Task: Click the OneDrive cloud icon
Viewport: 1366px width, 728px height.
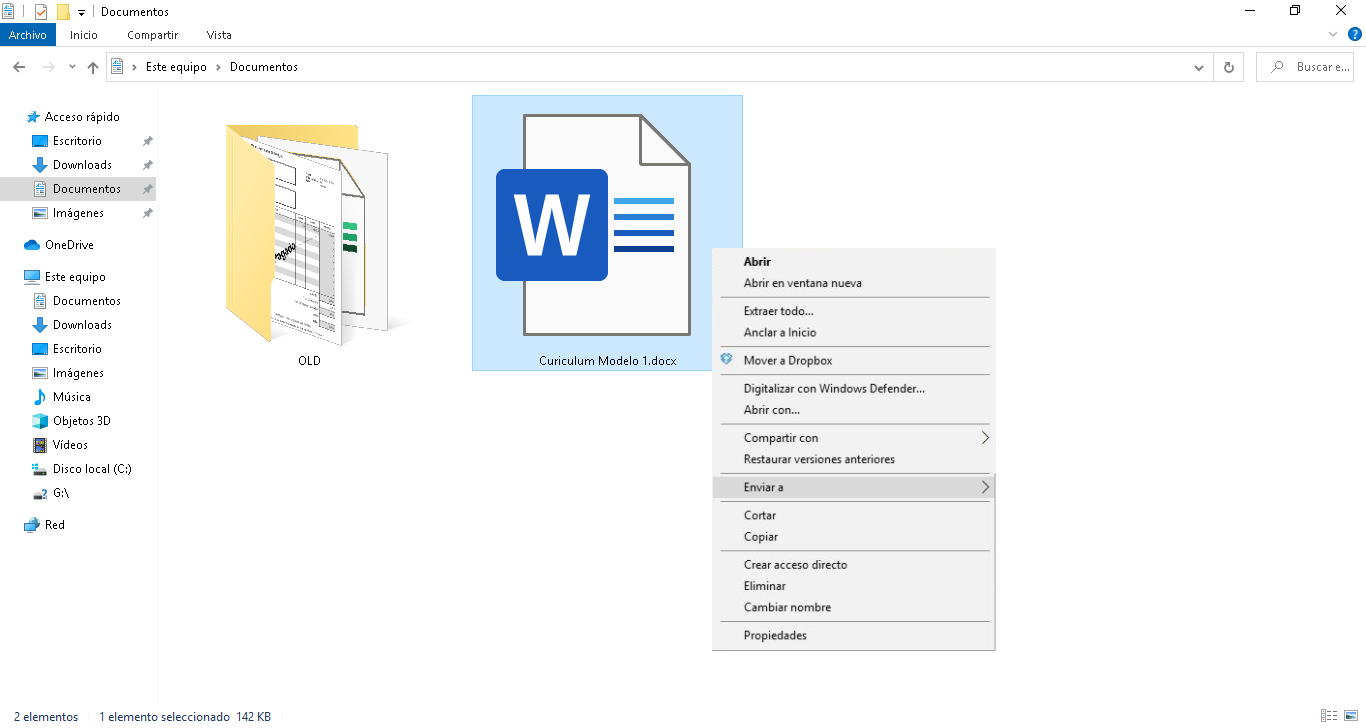Action: [x=31, y=245]
